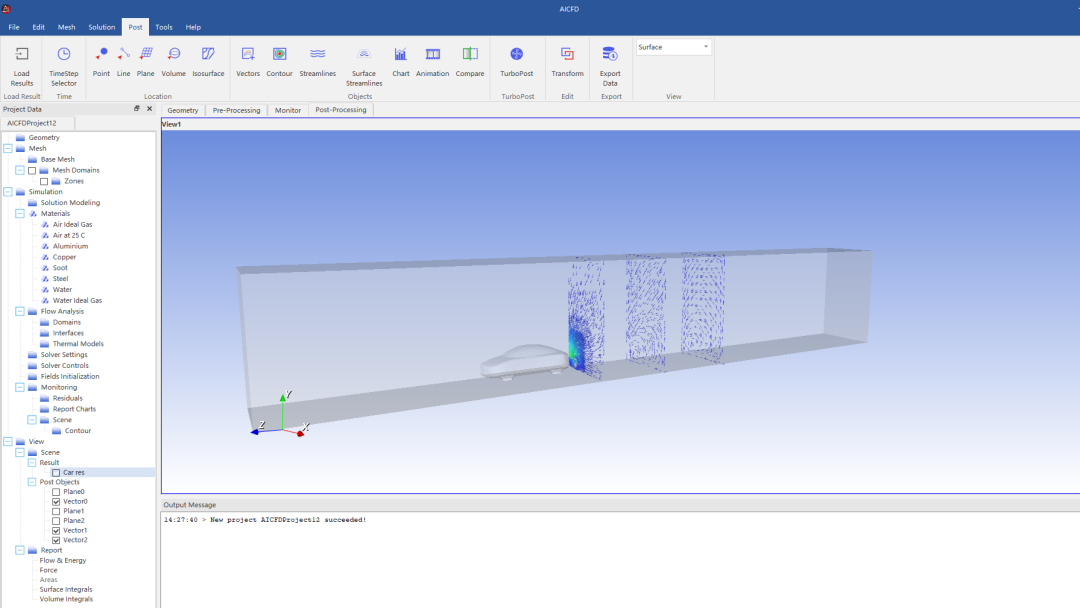Switch to the Pre-Processing tab
The height and width of the screenshot is (608, 1080).
click(x=236, y=110)
